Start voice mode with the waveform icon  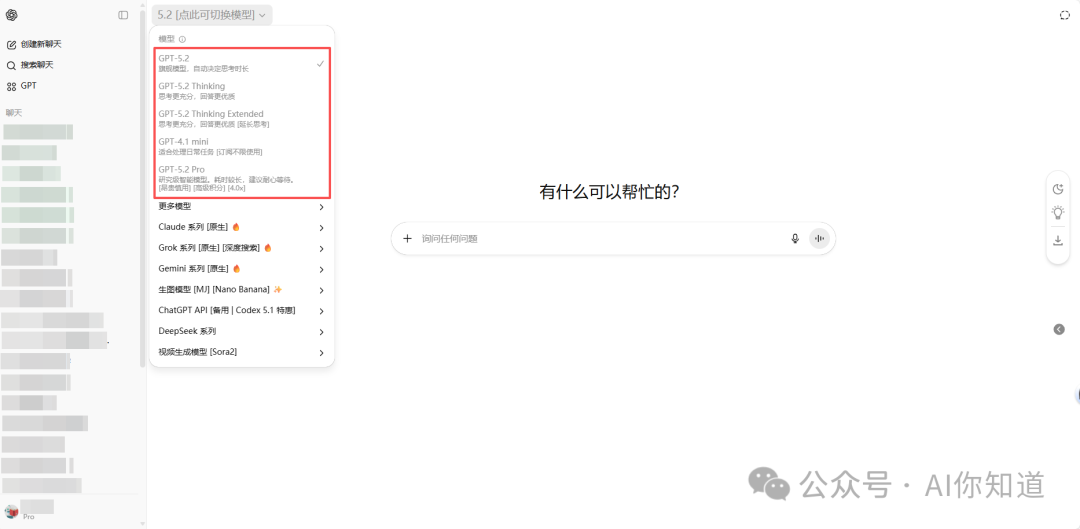820,239
